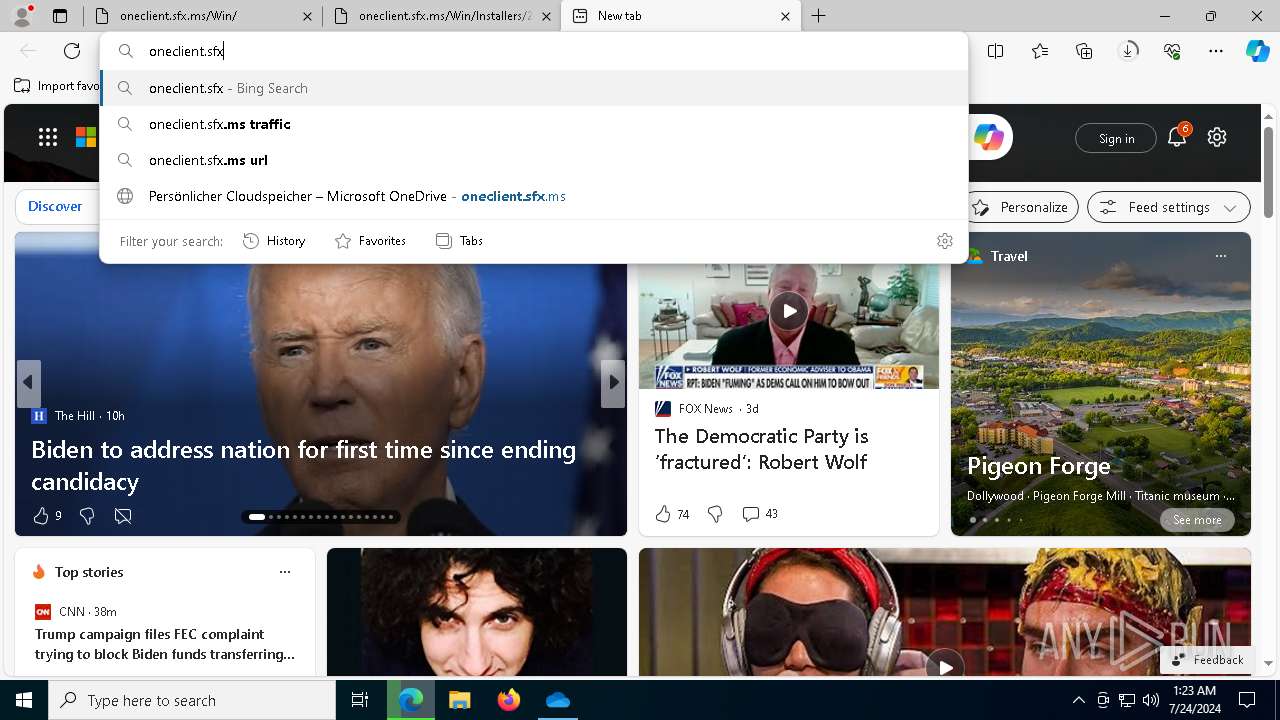Open Task View from taskbar
1280x720 pixels.
tap(360, 700)
